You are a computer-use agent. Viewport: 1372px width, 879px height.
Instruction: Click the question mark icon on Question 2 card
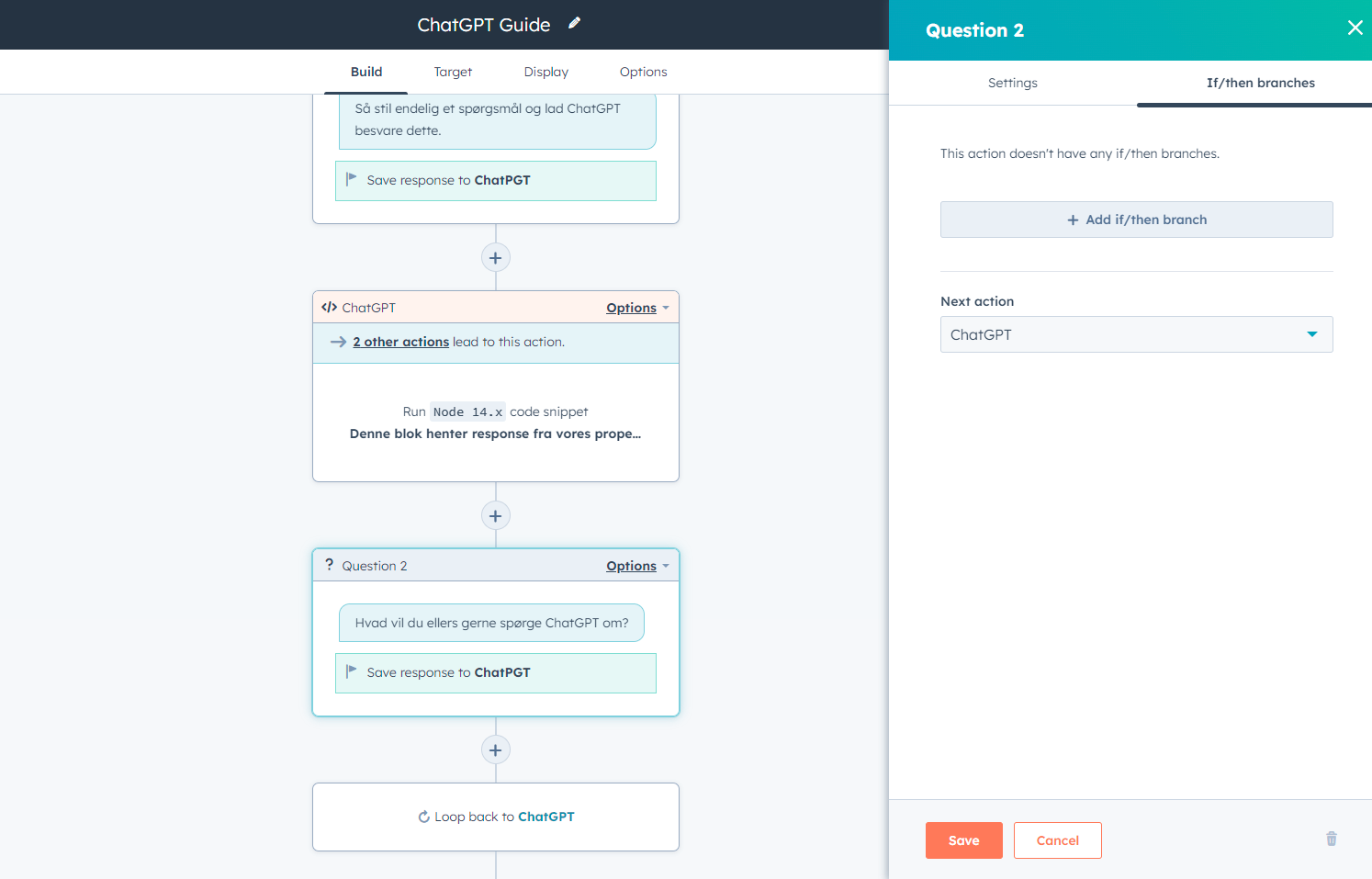pyautogui.click(x=329, y=565)
